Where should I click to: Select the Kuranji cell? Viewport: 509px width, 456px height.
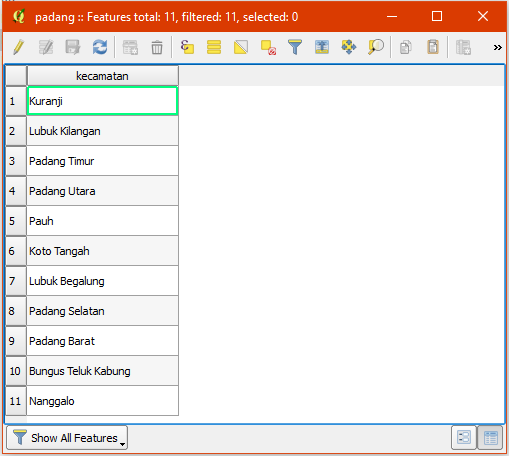[102, 101]
